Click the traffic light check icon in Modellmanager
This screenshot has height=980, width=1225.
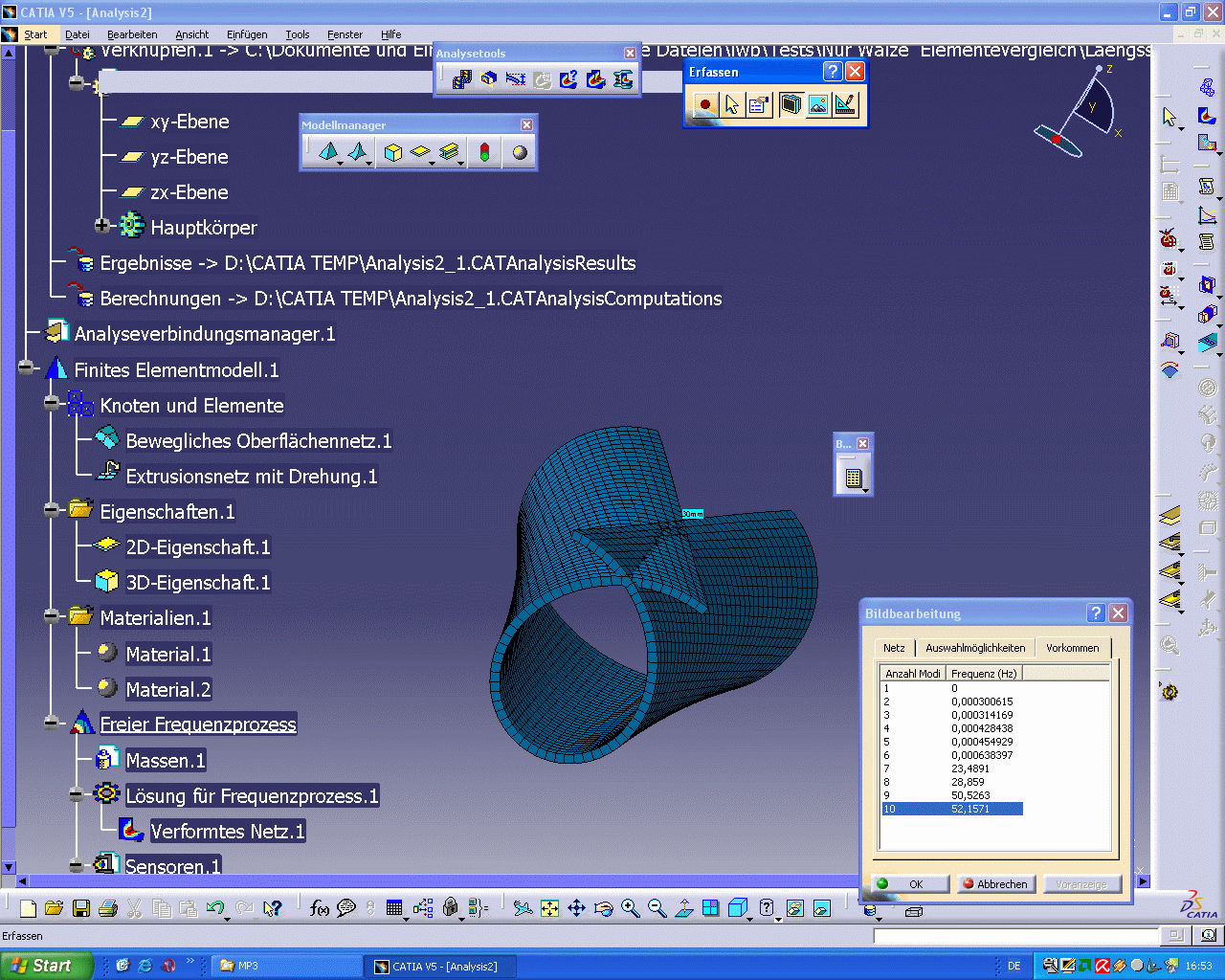click(x=485, y=152)
